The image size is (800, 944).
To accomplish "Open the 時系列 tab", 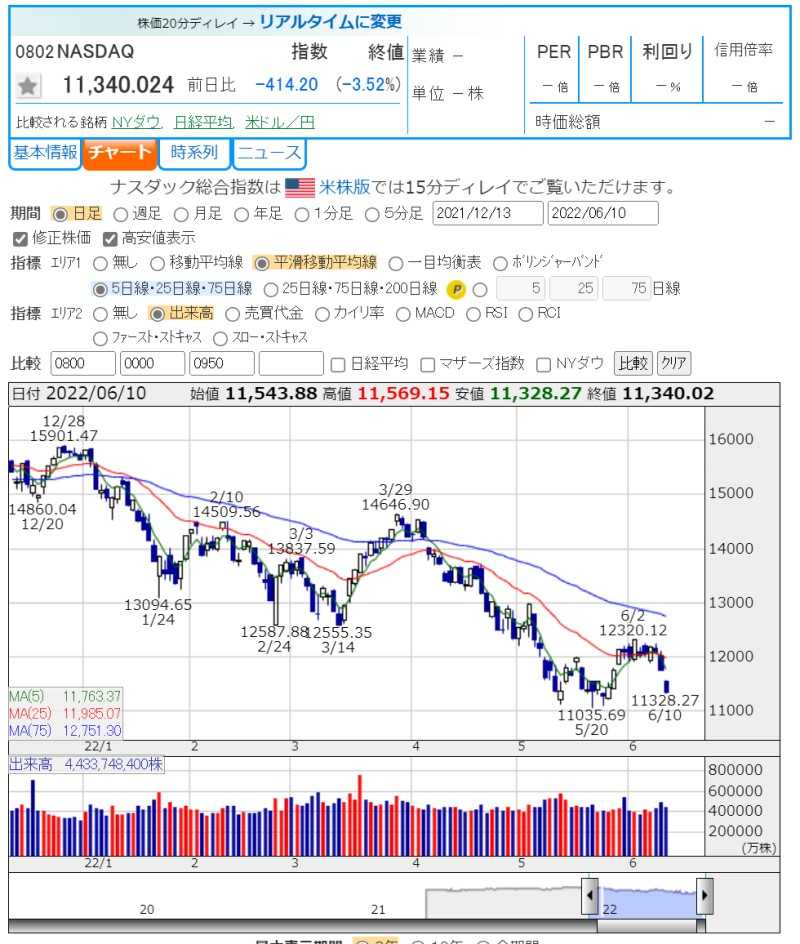I will coord(194,153).
